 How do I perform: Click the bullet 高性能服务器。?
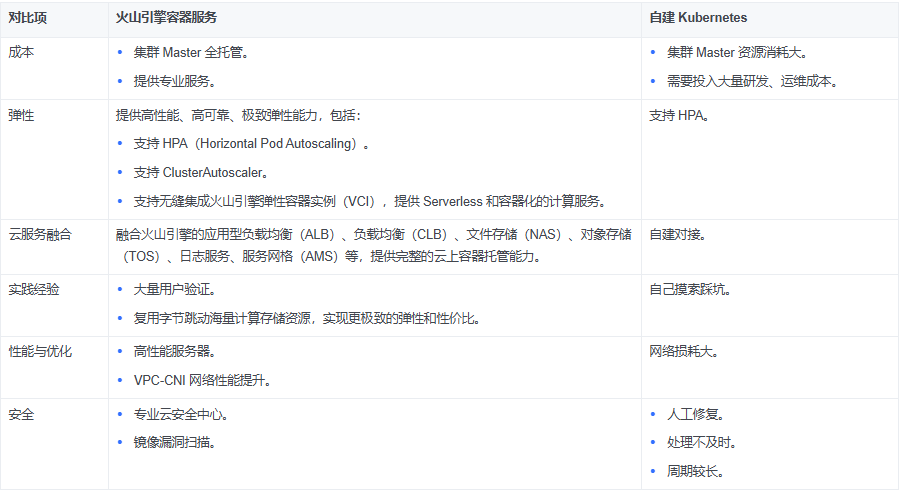(175, 352)
